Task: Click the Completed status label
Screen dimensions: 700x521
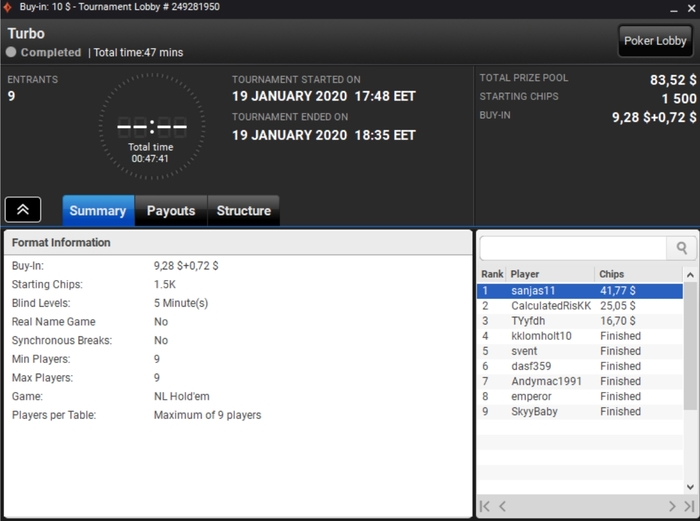Action: [51, 53]
